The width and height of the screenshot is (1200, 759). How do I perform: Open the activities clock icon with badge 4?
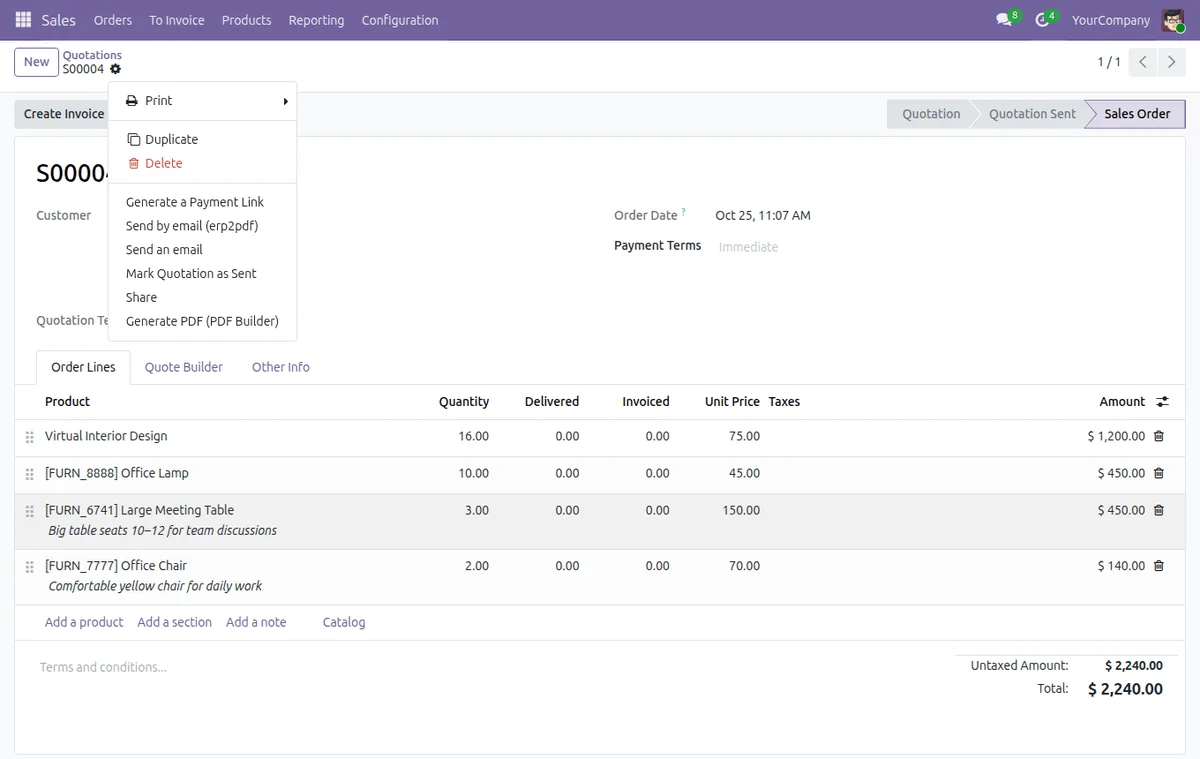(1043, 20)
